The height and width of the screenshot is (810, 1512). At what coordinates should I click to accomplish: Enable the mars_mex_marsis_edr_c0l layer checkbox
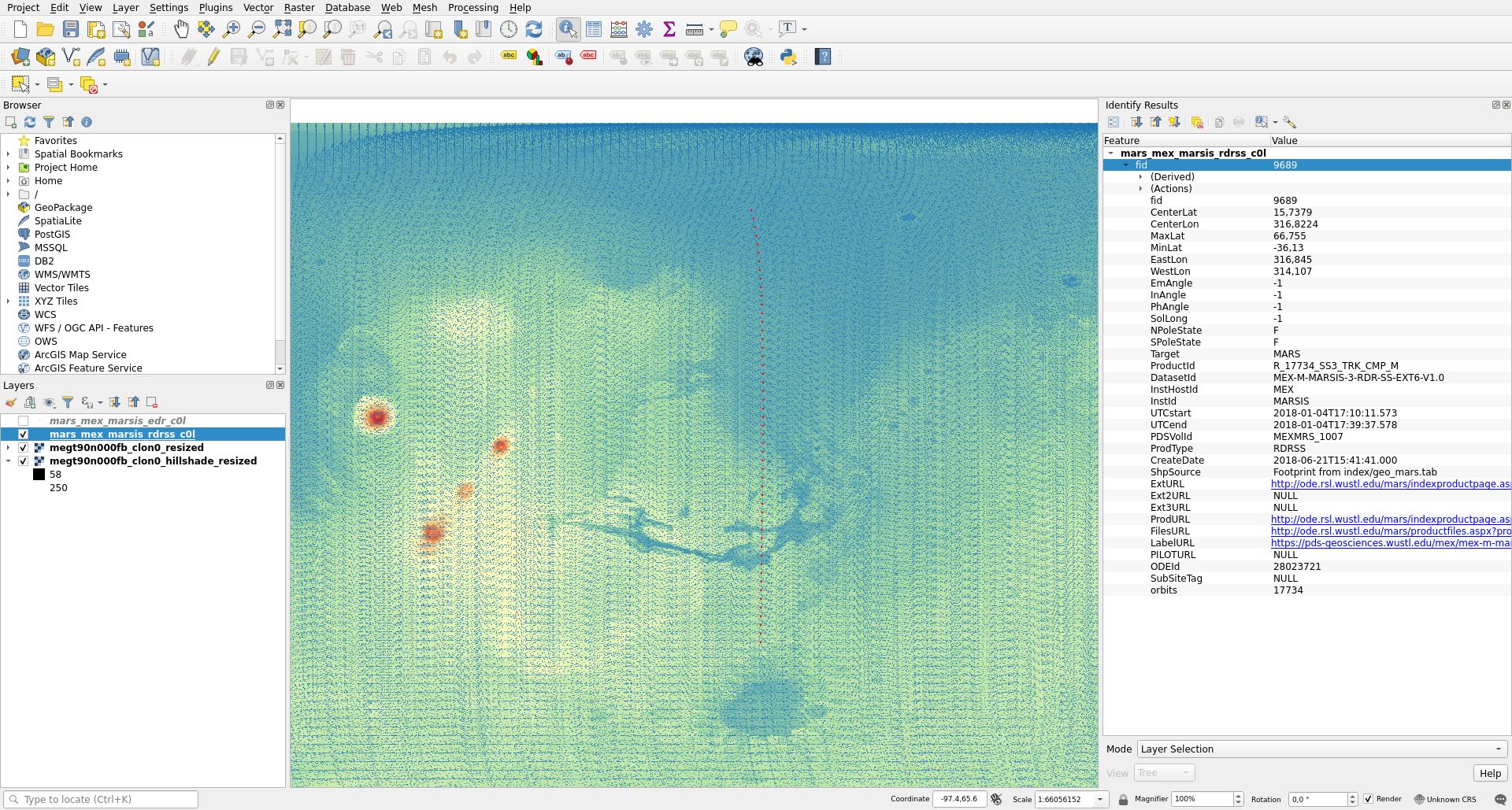23,421
